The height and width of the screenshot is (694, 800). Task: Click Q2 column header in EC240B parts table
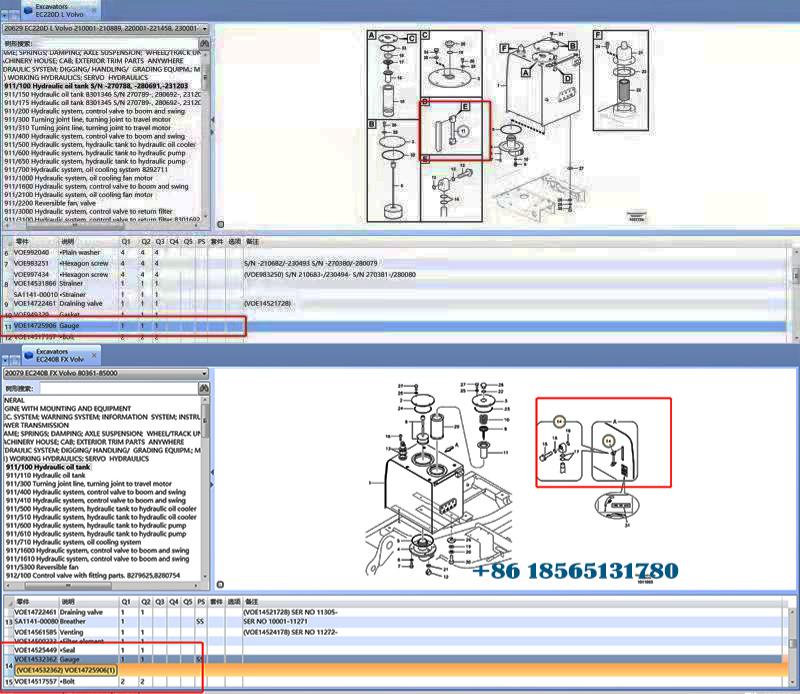tap(146, 602)
